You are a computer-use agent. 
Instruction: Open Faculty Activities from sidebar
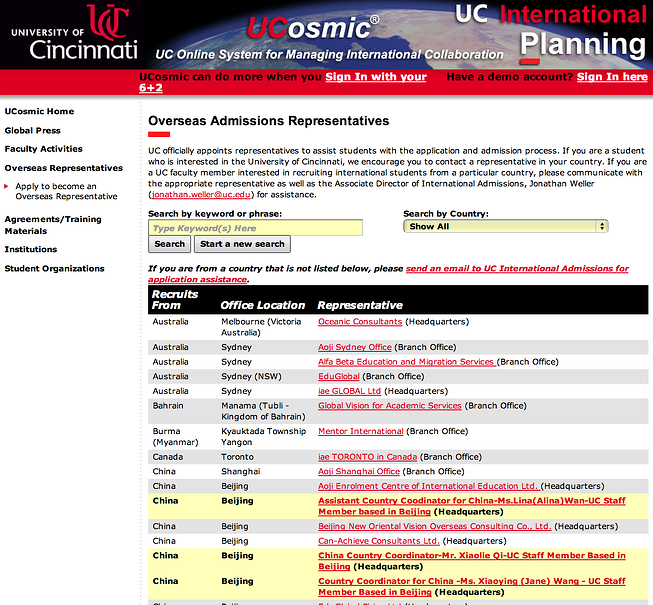pos(43,149)
